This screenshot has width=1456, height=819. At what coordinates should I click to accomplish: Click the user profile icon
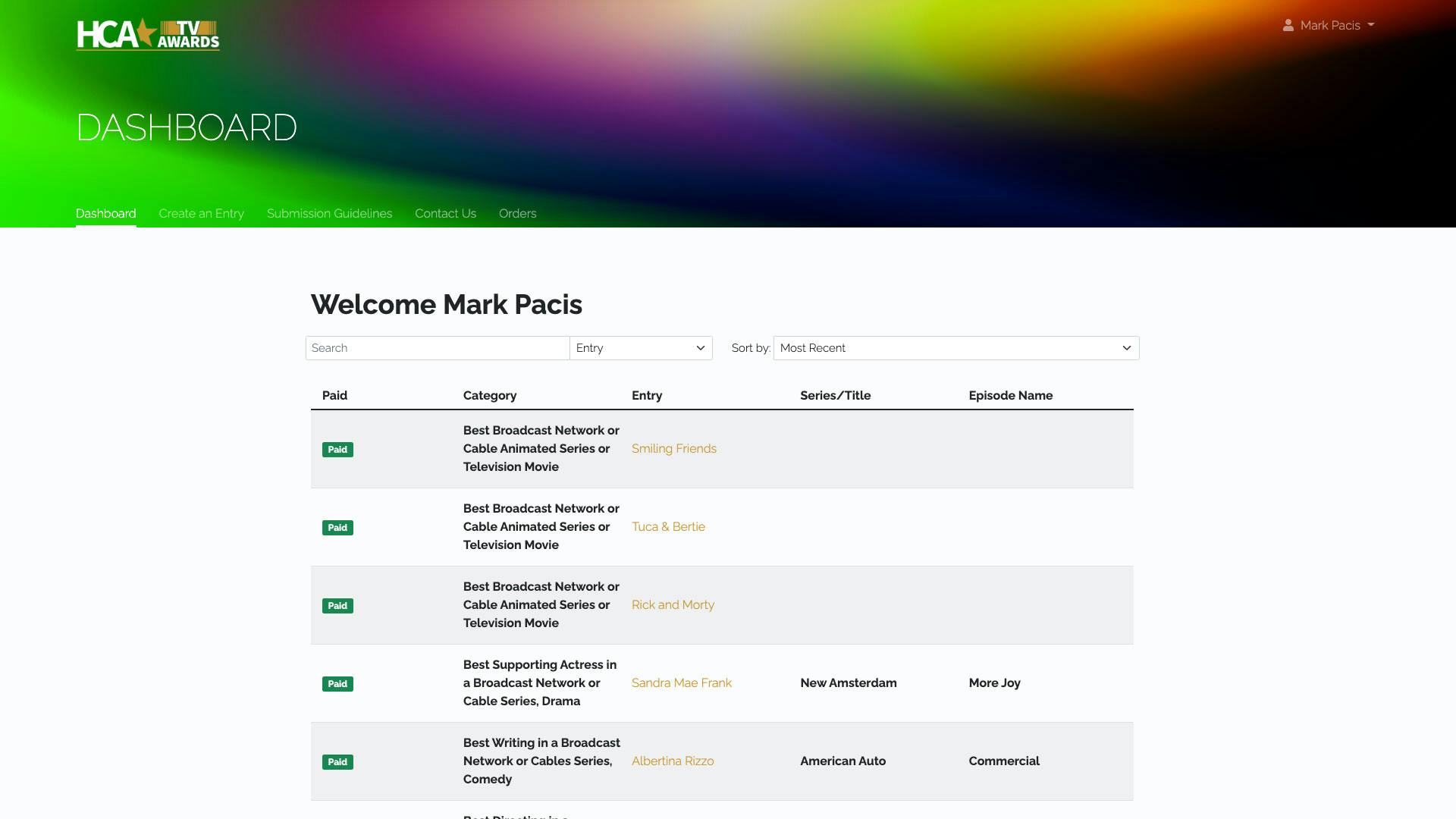point(1288,25)
